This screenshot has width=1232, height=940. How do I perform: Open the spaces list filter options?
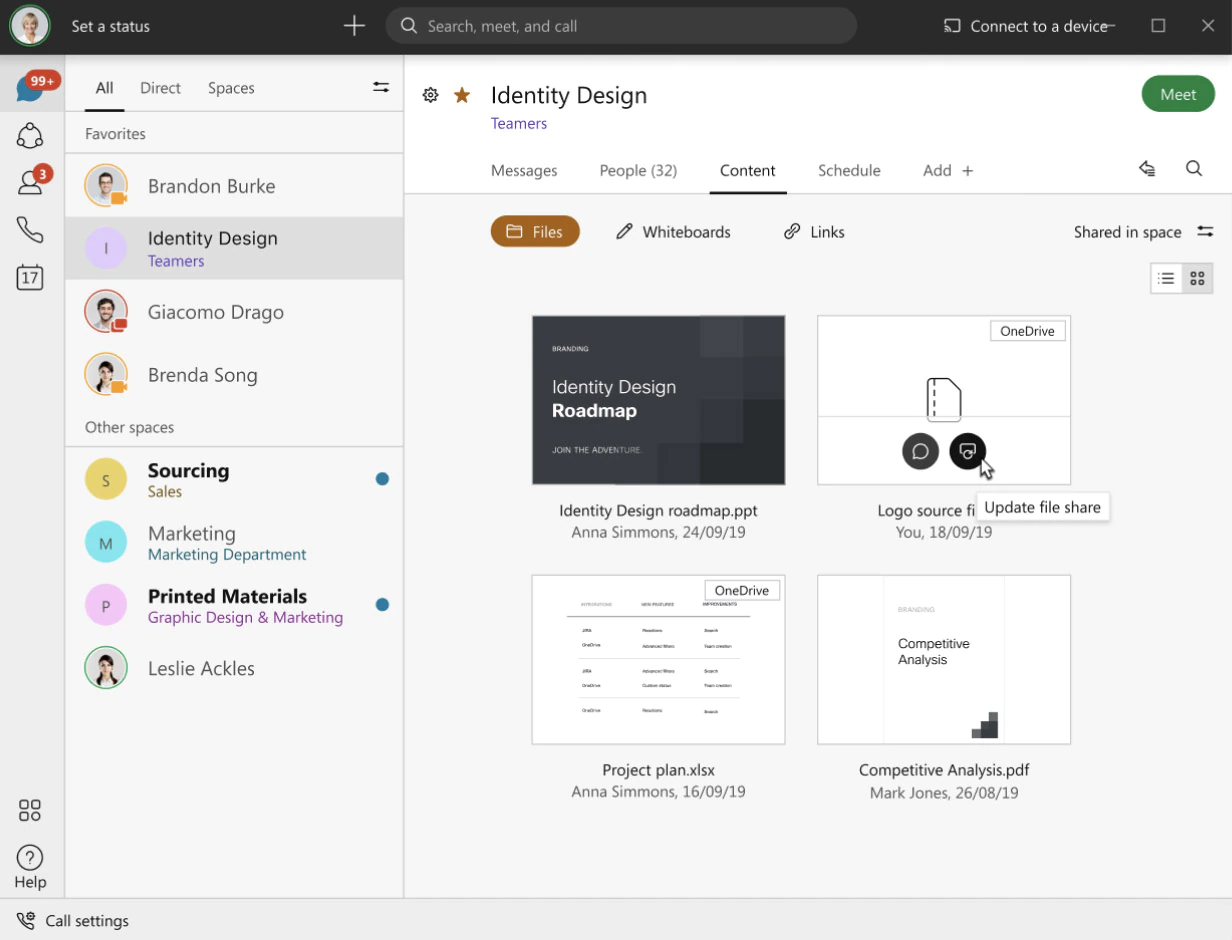[381, 88]
